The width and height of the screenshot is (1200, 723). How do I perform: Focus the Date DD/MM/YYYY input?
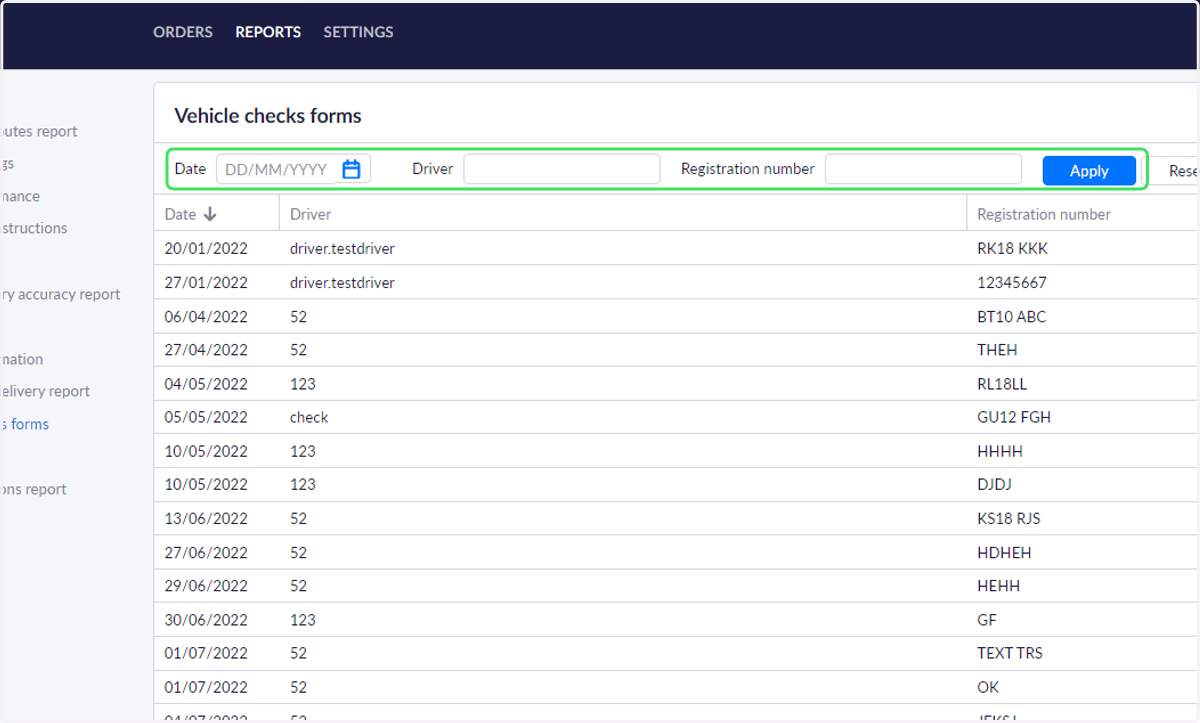[293, 169]
